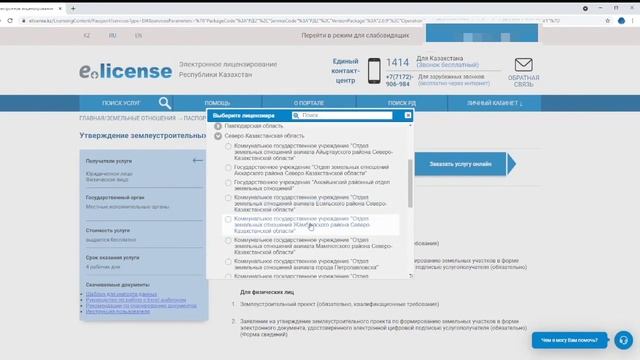This screenshot has width=640, height=360.
Task: Close the licensor selection dialog
Action: click(408, 116)
